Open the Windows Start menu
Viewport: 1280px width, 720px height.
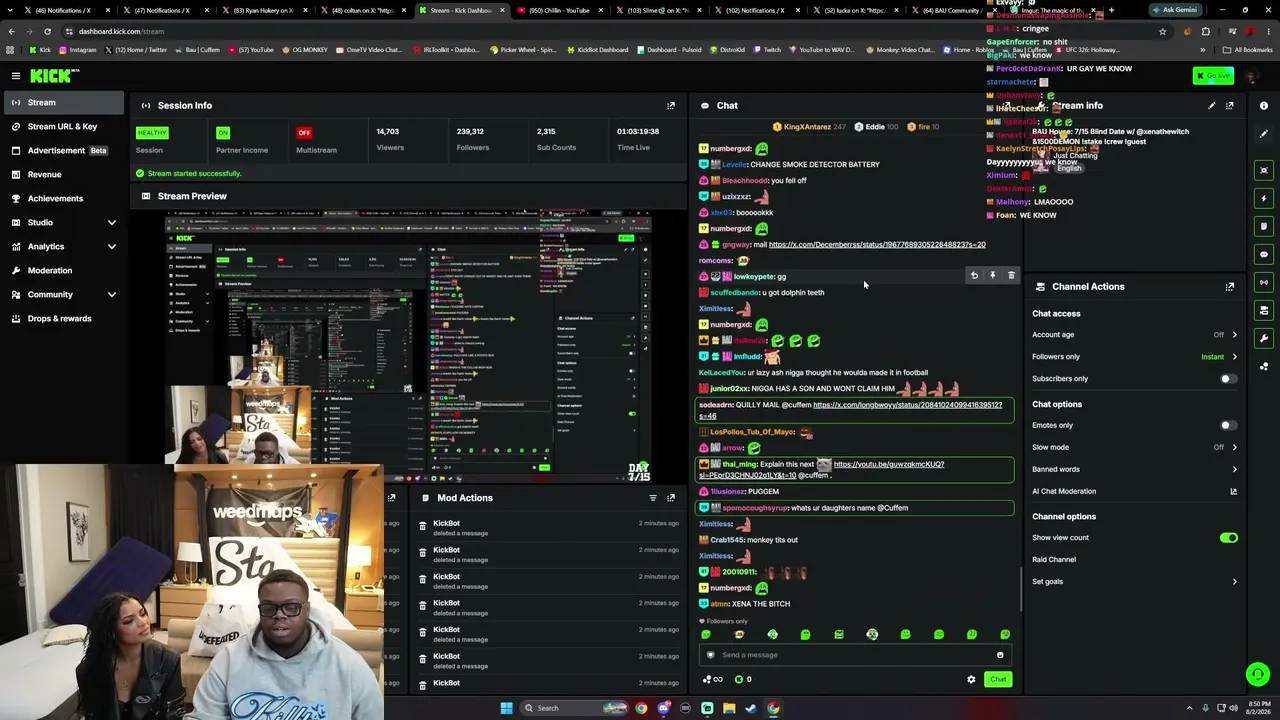pyautogui.click(x=506, y=708)
